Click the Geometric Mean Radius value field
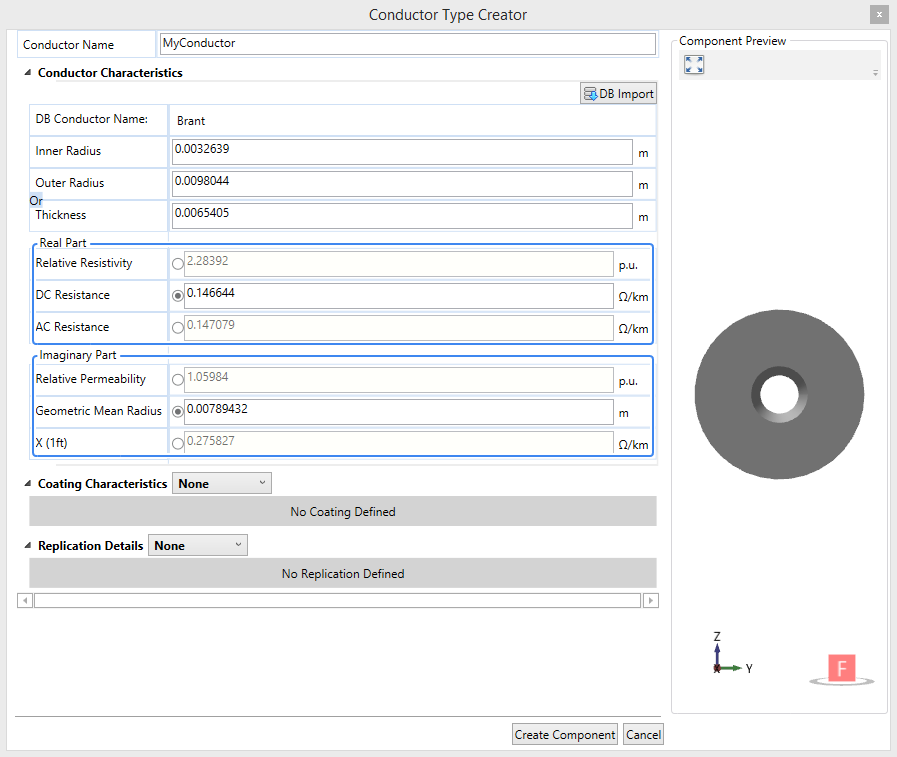Viewport: 897px width, 757px height. (x=399, y=412)
